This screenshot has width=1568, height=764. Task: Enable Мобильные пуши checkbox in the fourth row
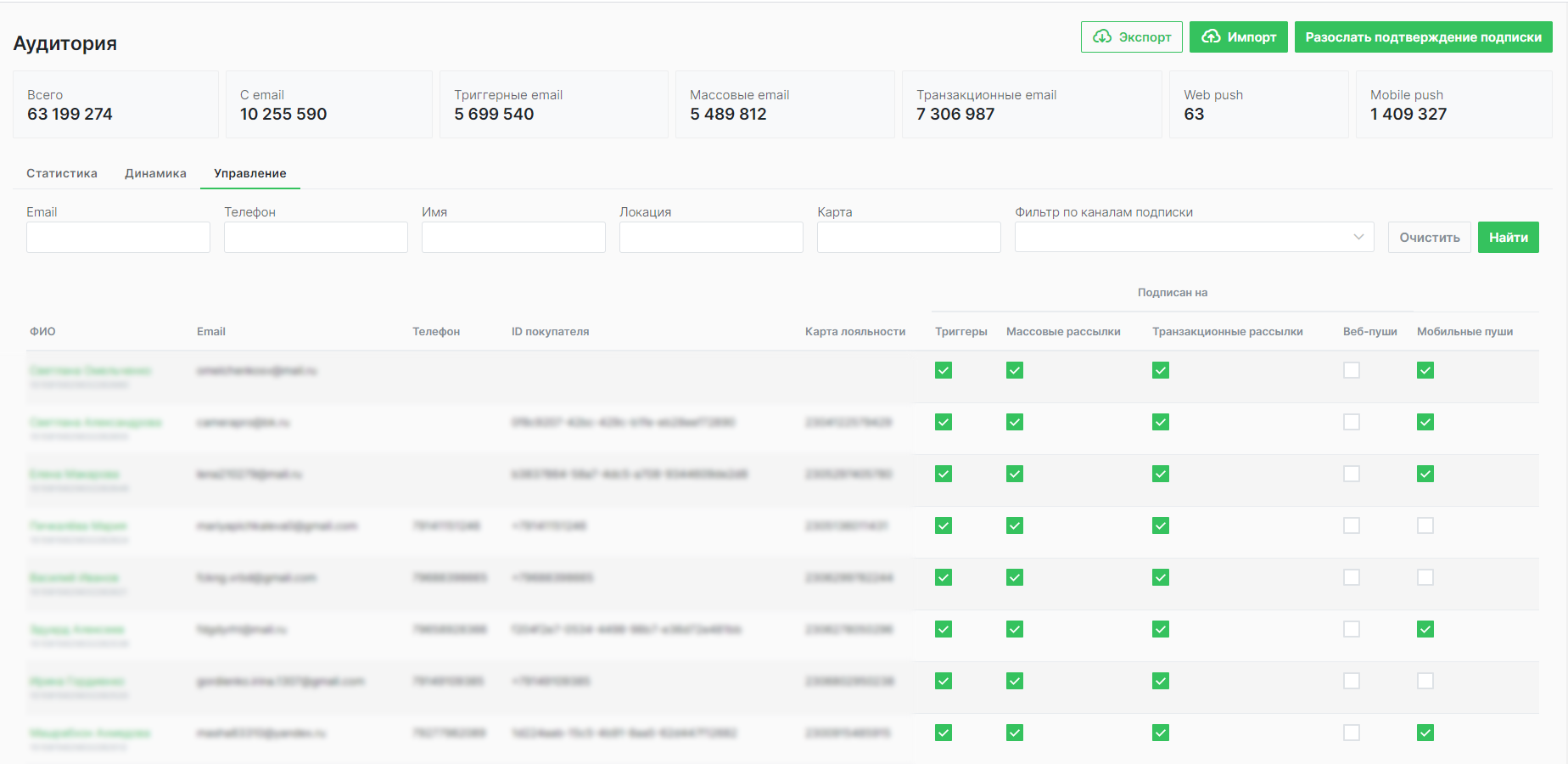tap(1425, 525)
